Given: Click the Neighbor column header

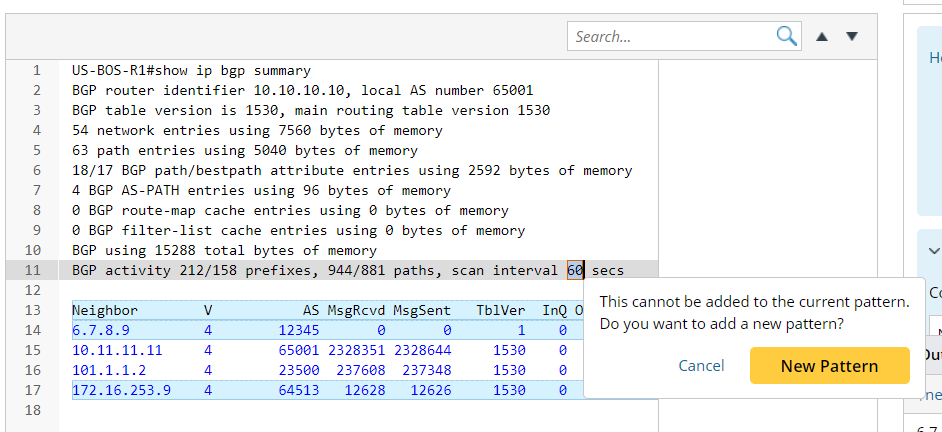Looking at the screenshot, I should 105,310.
